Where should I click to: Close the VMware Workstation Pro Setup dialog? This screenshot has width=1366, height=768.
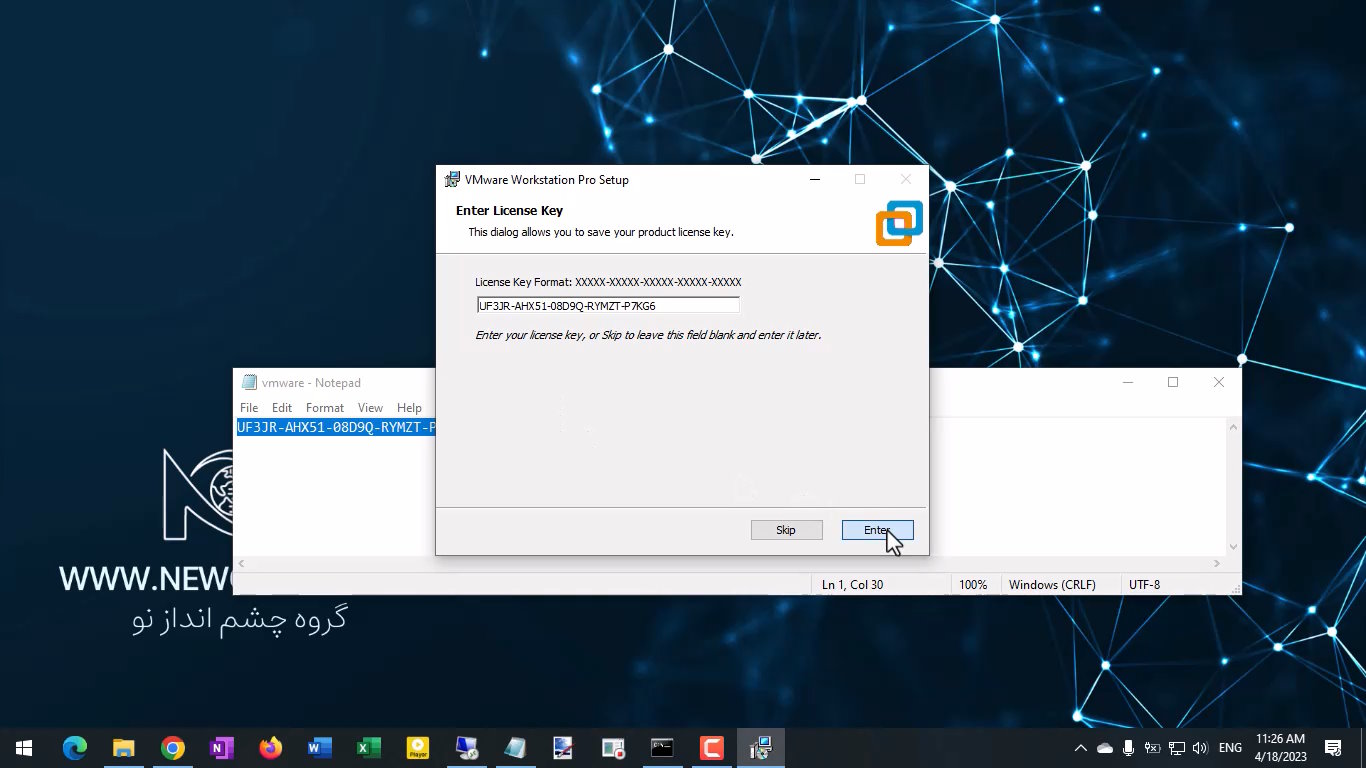[906, 180]
